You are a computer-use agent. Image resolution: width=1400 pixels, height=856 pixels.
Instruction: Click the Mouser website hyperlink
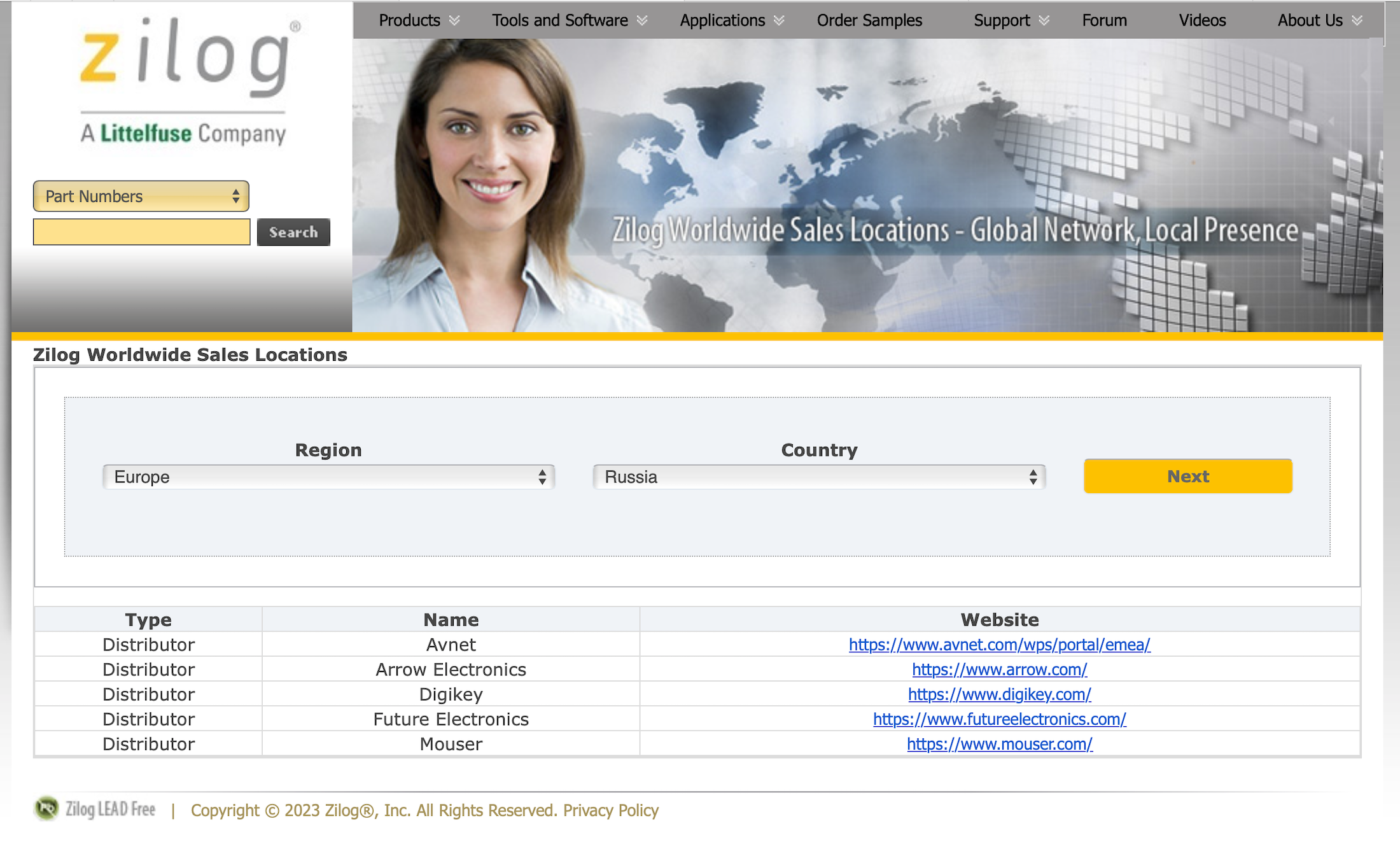coord(1000,744)
